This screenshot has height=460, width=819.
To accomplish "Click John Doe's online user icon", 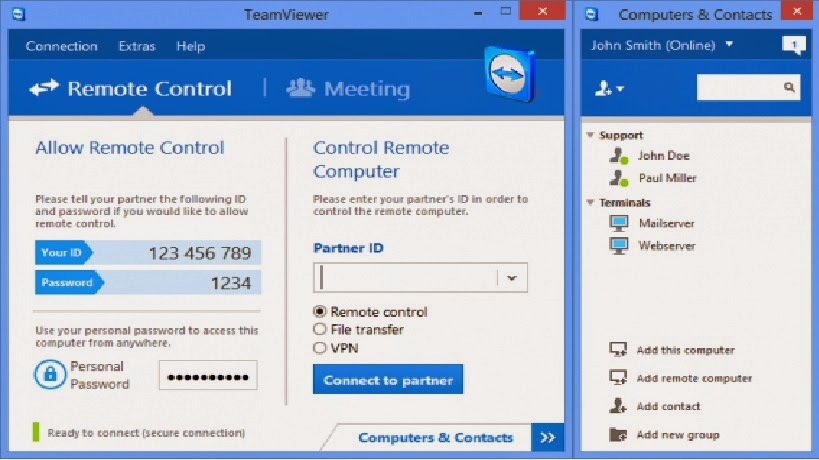I will pyautogui.click(x=619, y=156).
